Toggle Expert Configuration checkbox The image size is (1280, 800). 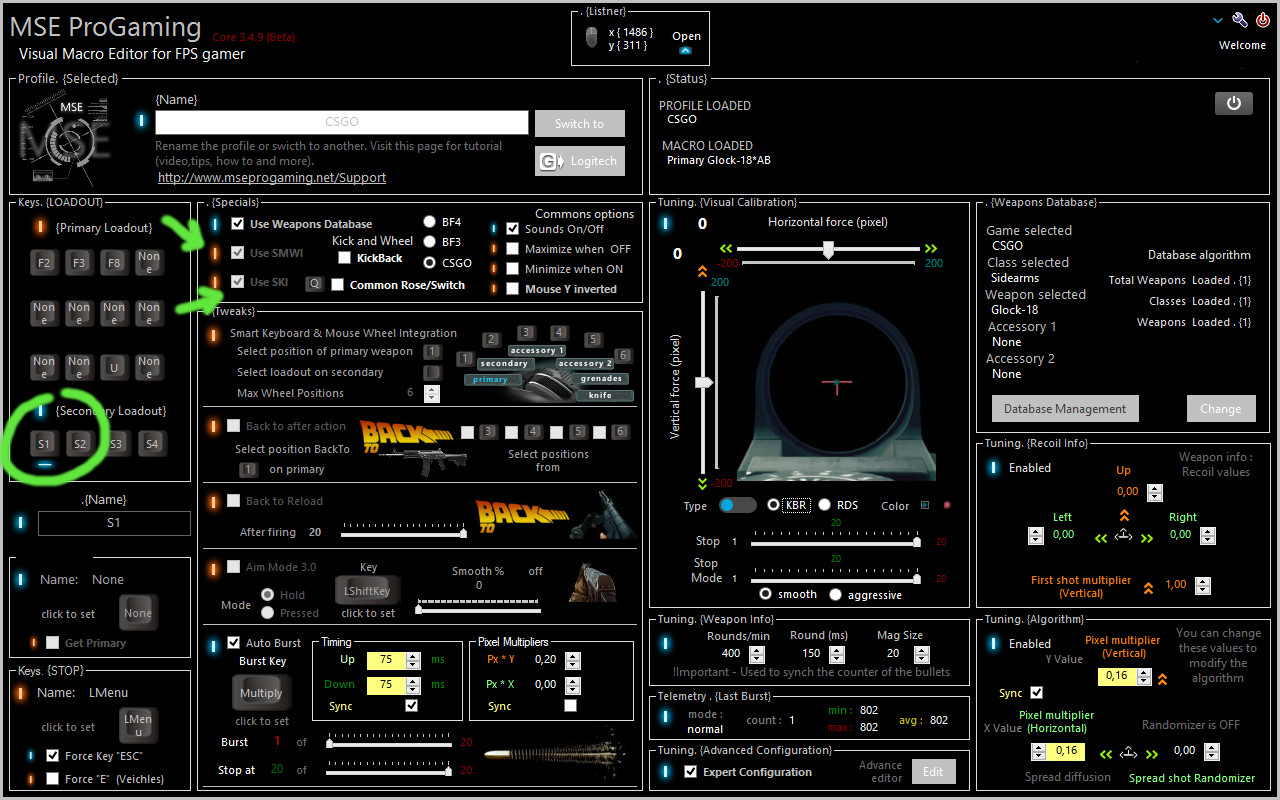click(690, 772)
